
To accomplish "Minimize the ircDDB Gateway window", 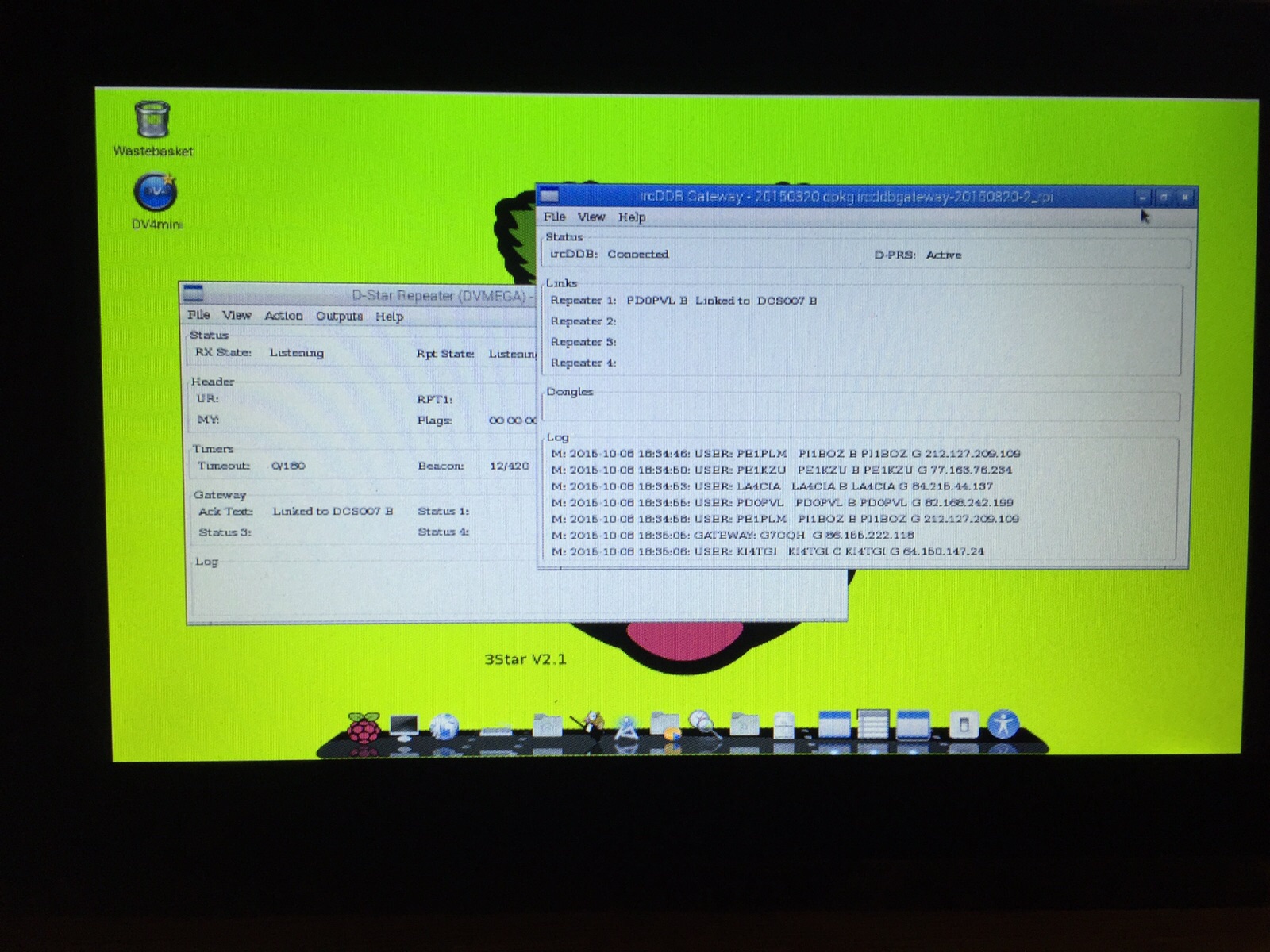I will coord(1142,196).
